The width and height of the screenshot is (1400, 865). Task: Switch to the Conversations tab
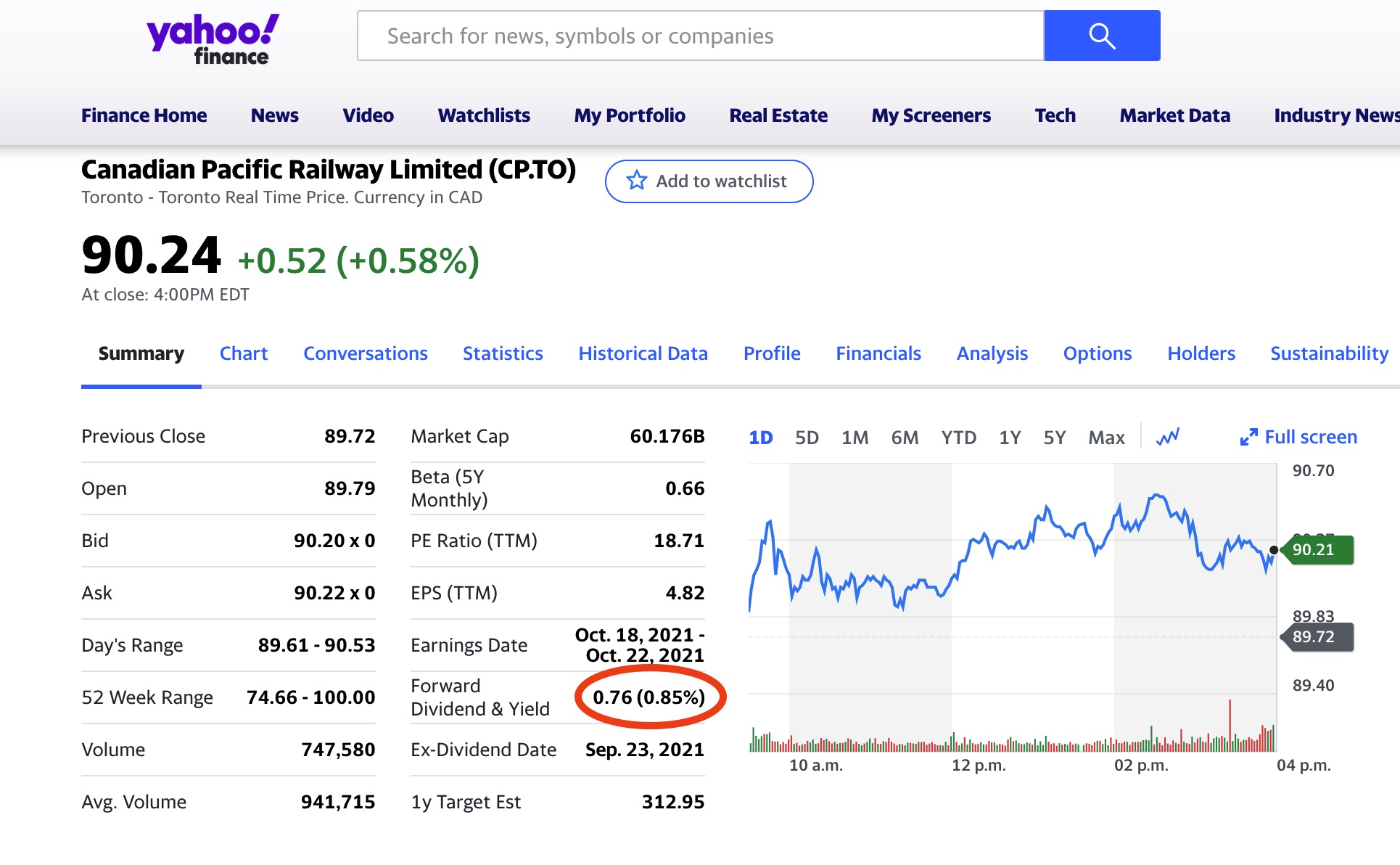point(366,353)
